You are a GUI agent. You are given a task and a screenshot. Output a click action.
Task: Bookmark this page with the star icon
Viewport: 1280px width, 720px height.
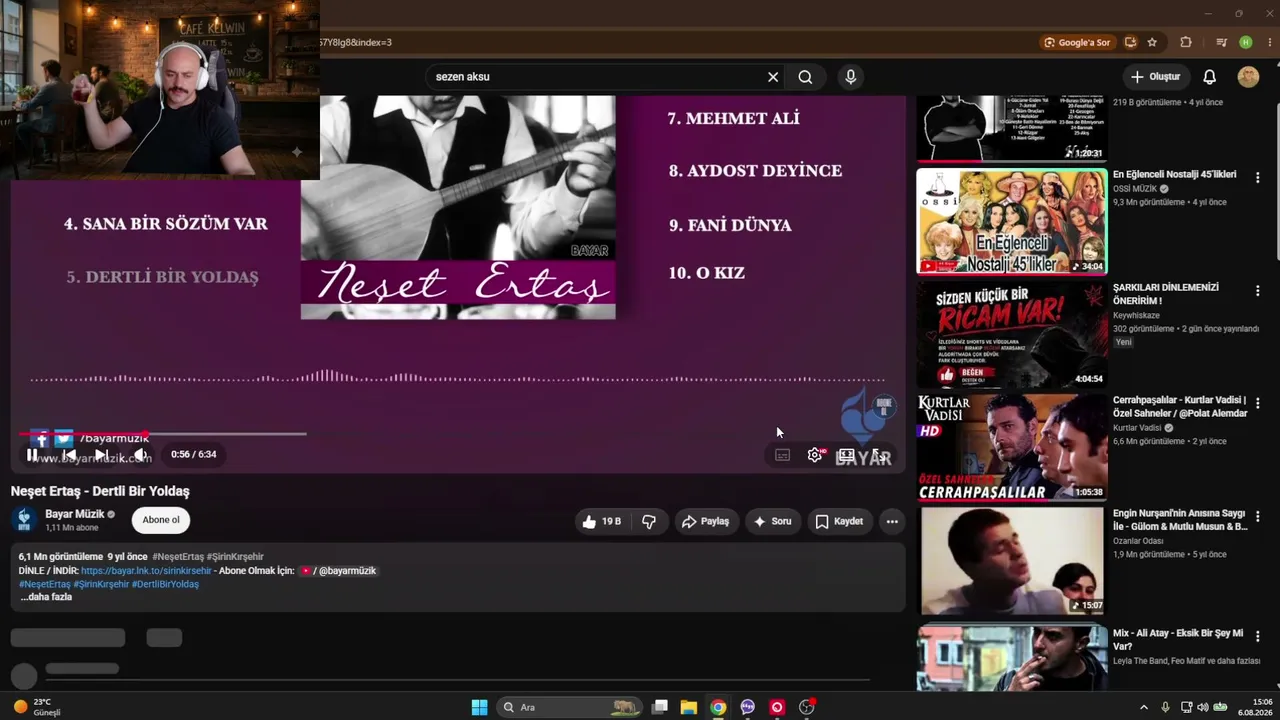tap(1152, 43)
